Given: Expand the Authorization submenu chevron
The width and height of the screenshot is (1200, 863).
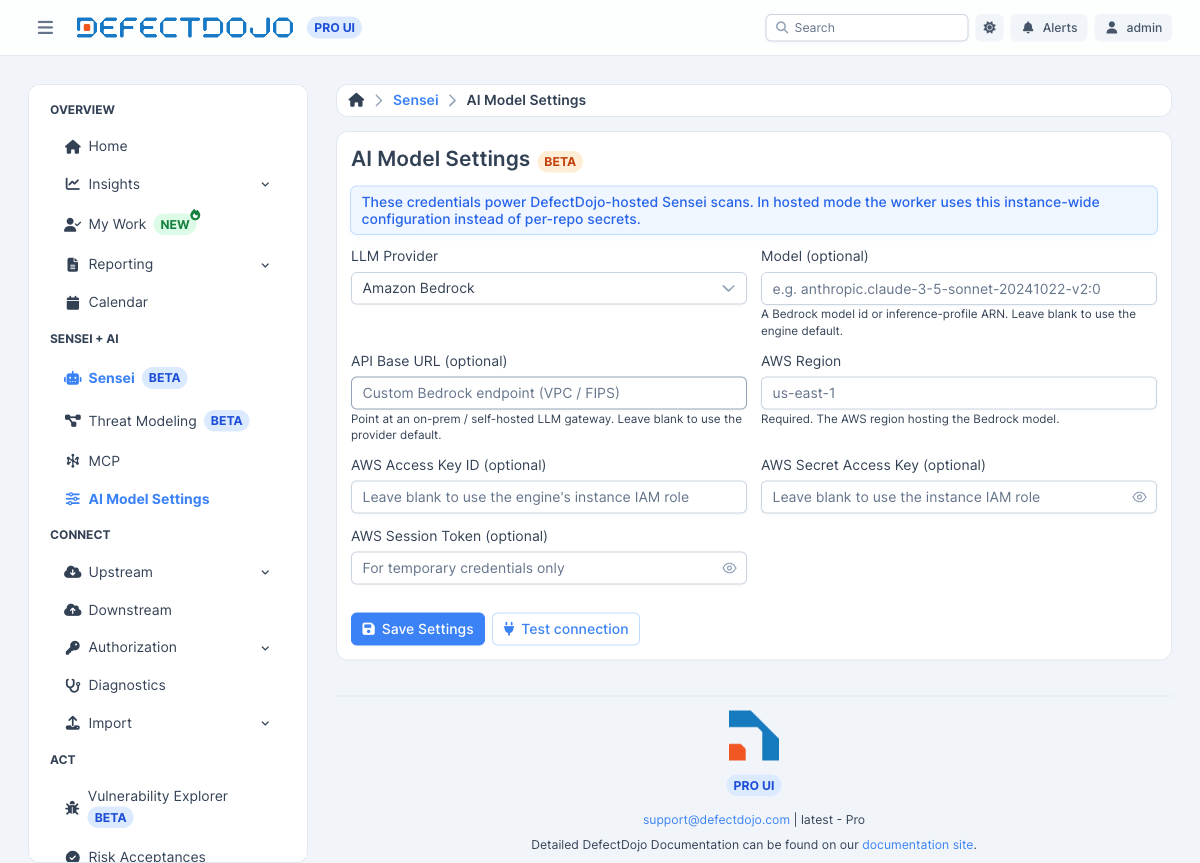Looking at the screenshot, I should pos(265,648).
